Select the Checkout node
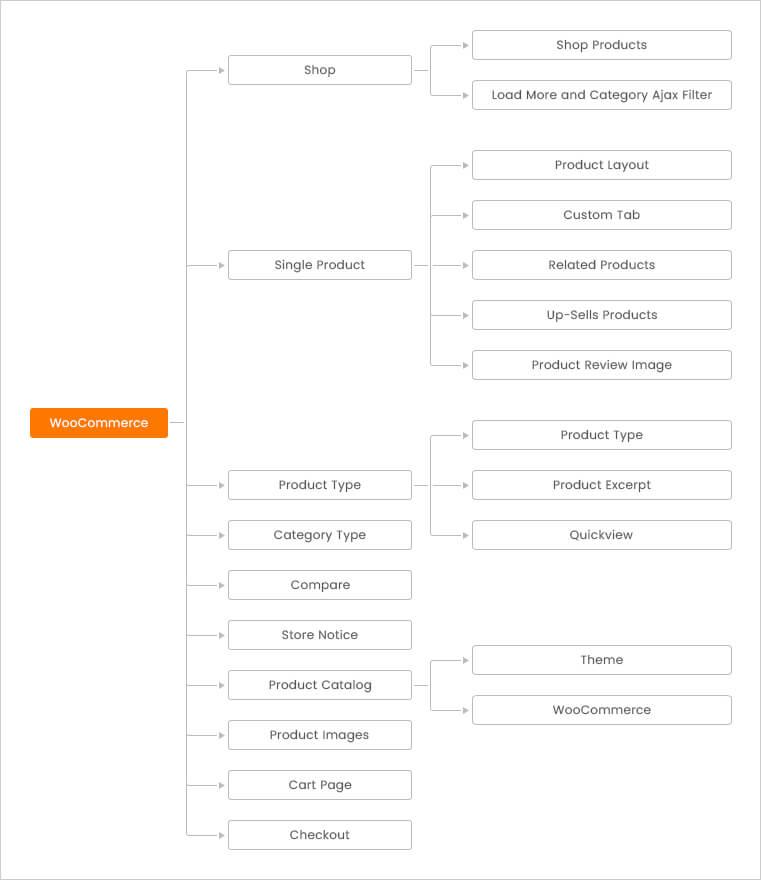This screenshot has width=761, height=880. (320, 835)
